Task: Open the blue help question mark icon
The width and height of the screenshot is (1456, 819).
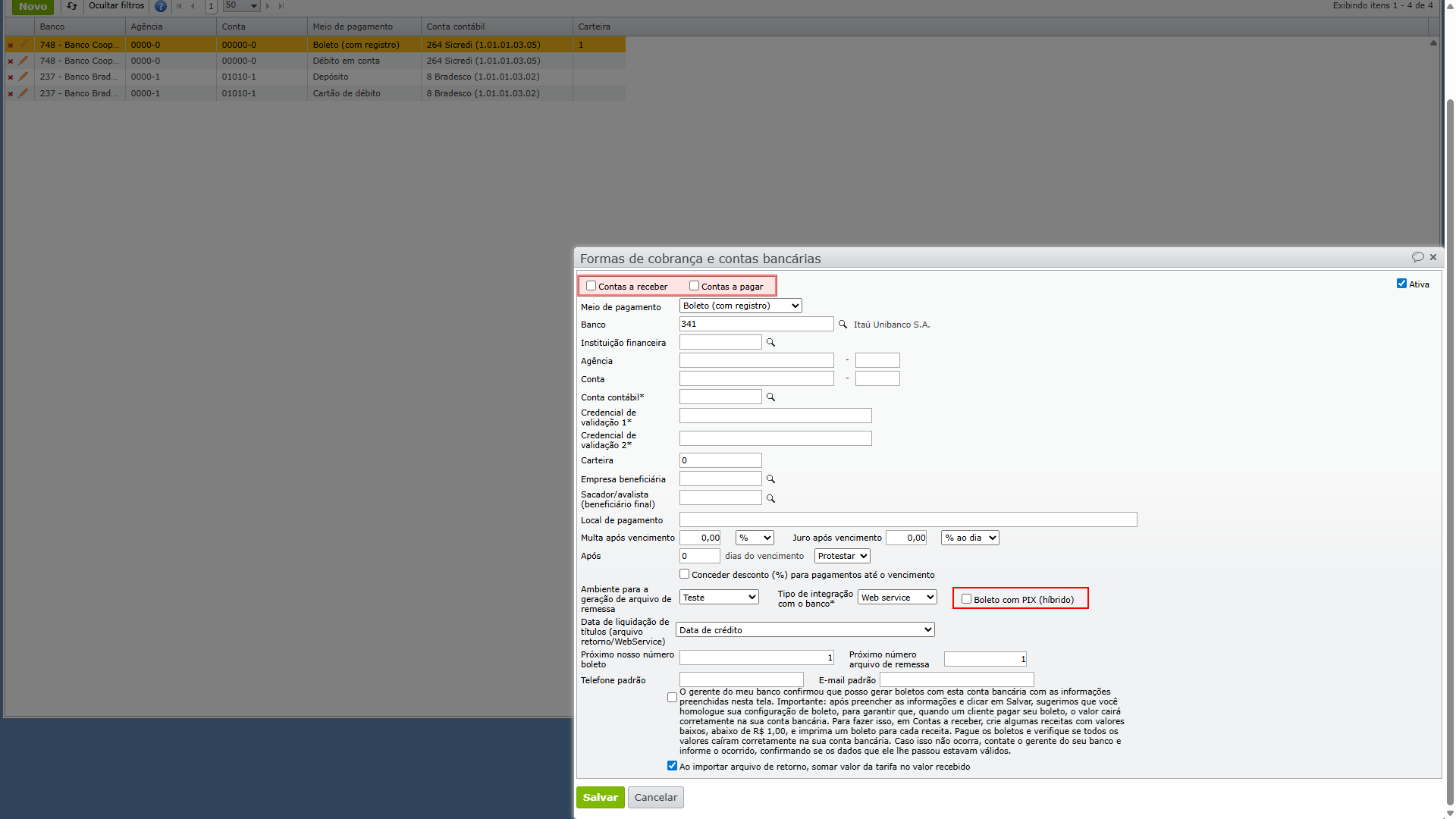Action: pyautogui.click(x=161, y=6)
